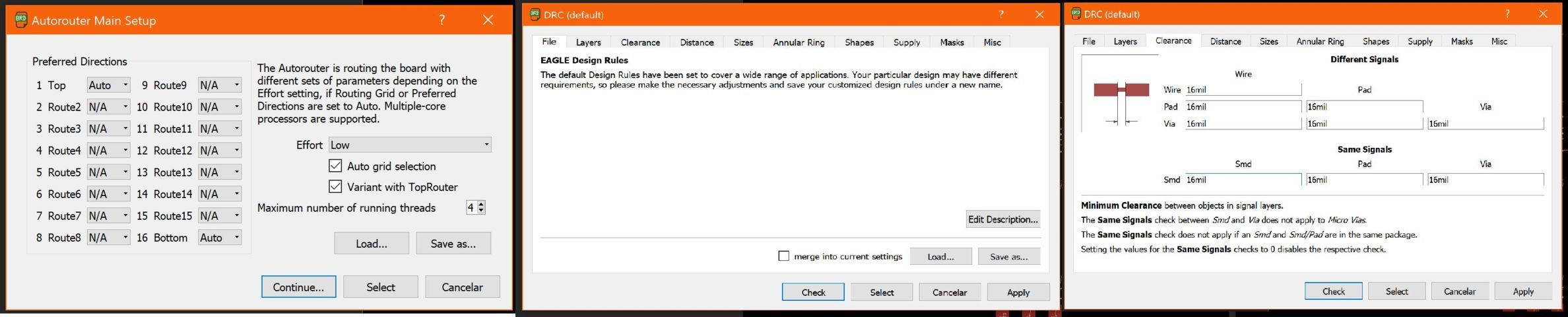This screenshot has height=317, width=1568.
Task: Increase maximum running threads with up arrow
Action: (x=481, y=204)
